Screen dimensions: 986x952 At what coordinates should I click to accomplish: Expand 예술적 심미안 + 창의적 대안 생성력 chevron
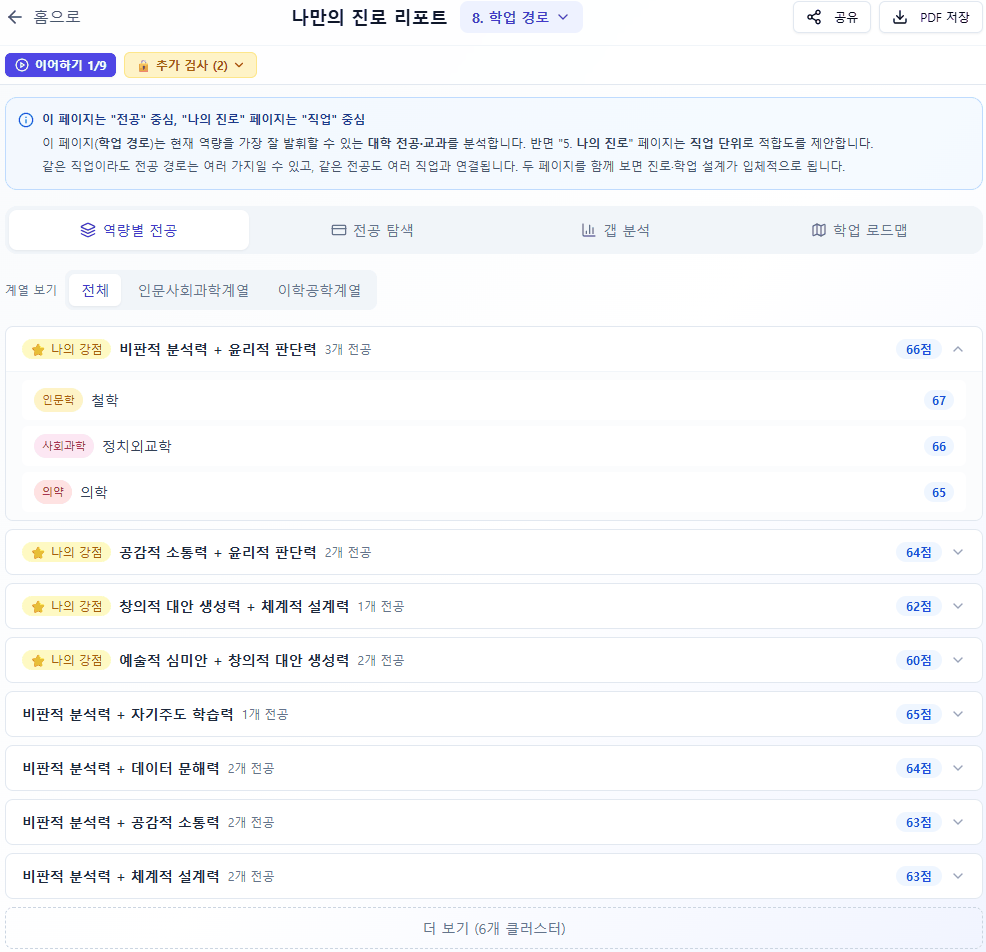958,661
